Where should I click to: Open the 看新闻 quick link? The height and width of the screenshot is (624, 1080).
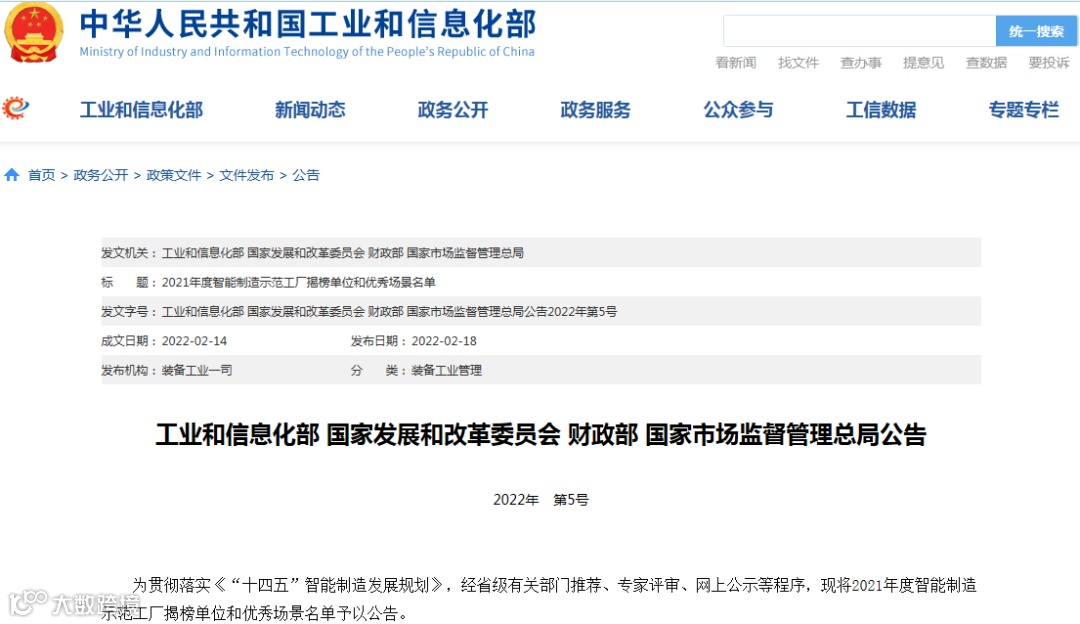(x=736, y=63)
